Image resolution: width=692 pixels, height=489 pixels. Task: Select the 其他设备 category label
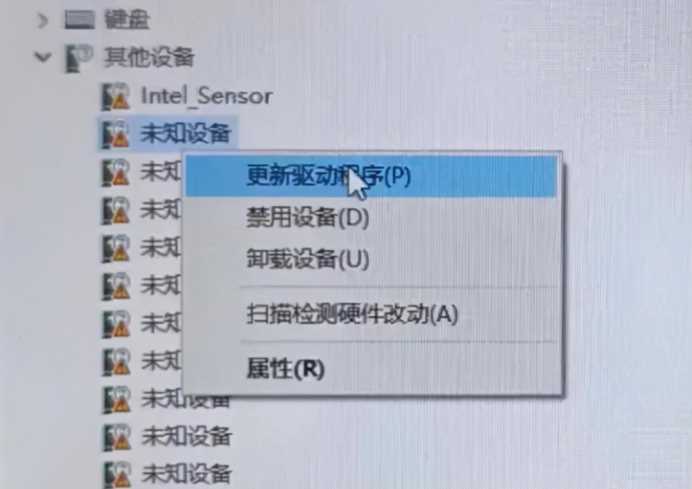coord(149,57)
